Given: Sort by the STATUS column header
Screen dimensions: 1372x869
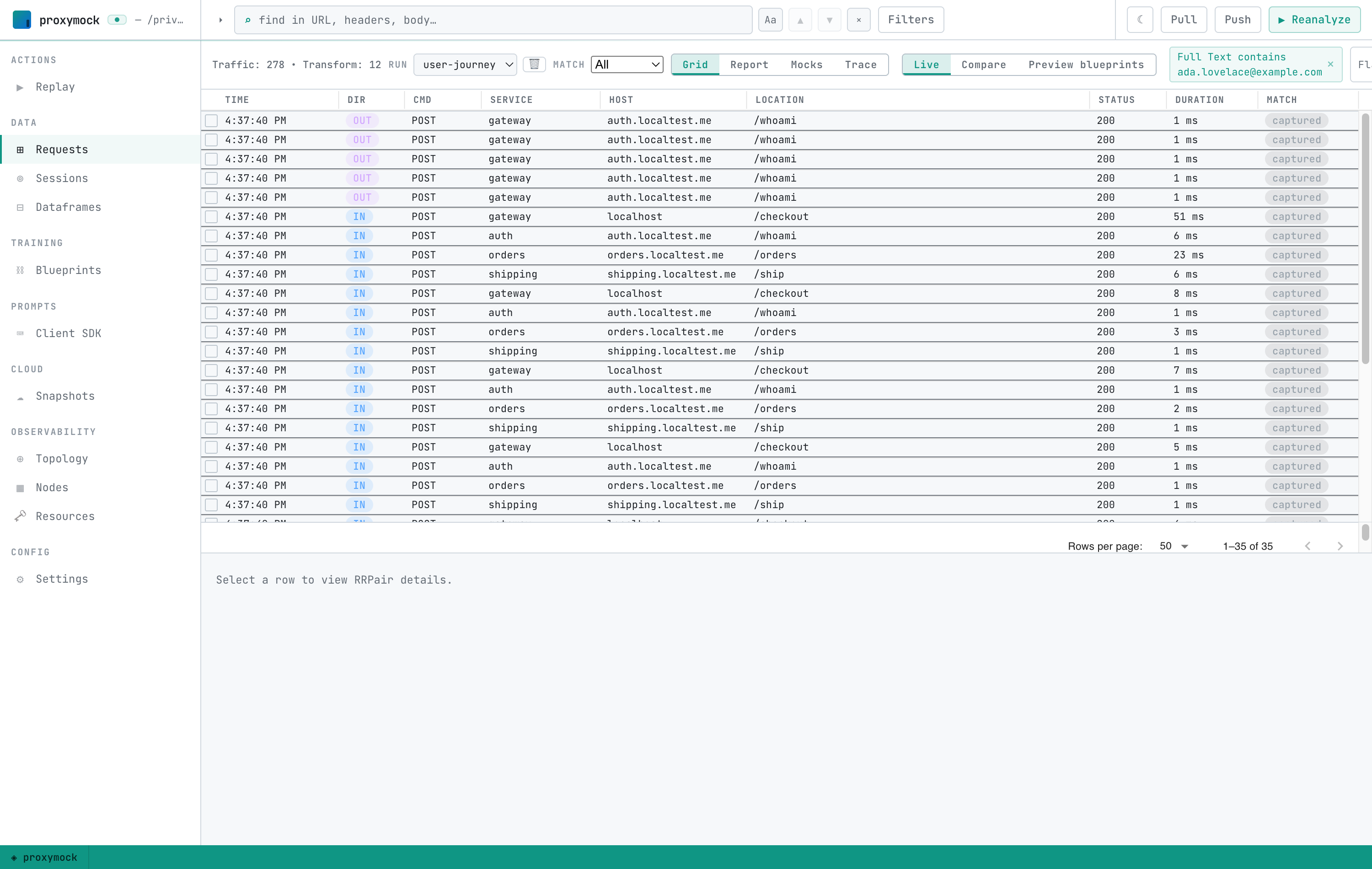Looking at the screenshot, I should 1116,100.
